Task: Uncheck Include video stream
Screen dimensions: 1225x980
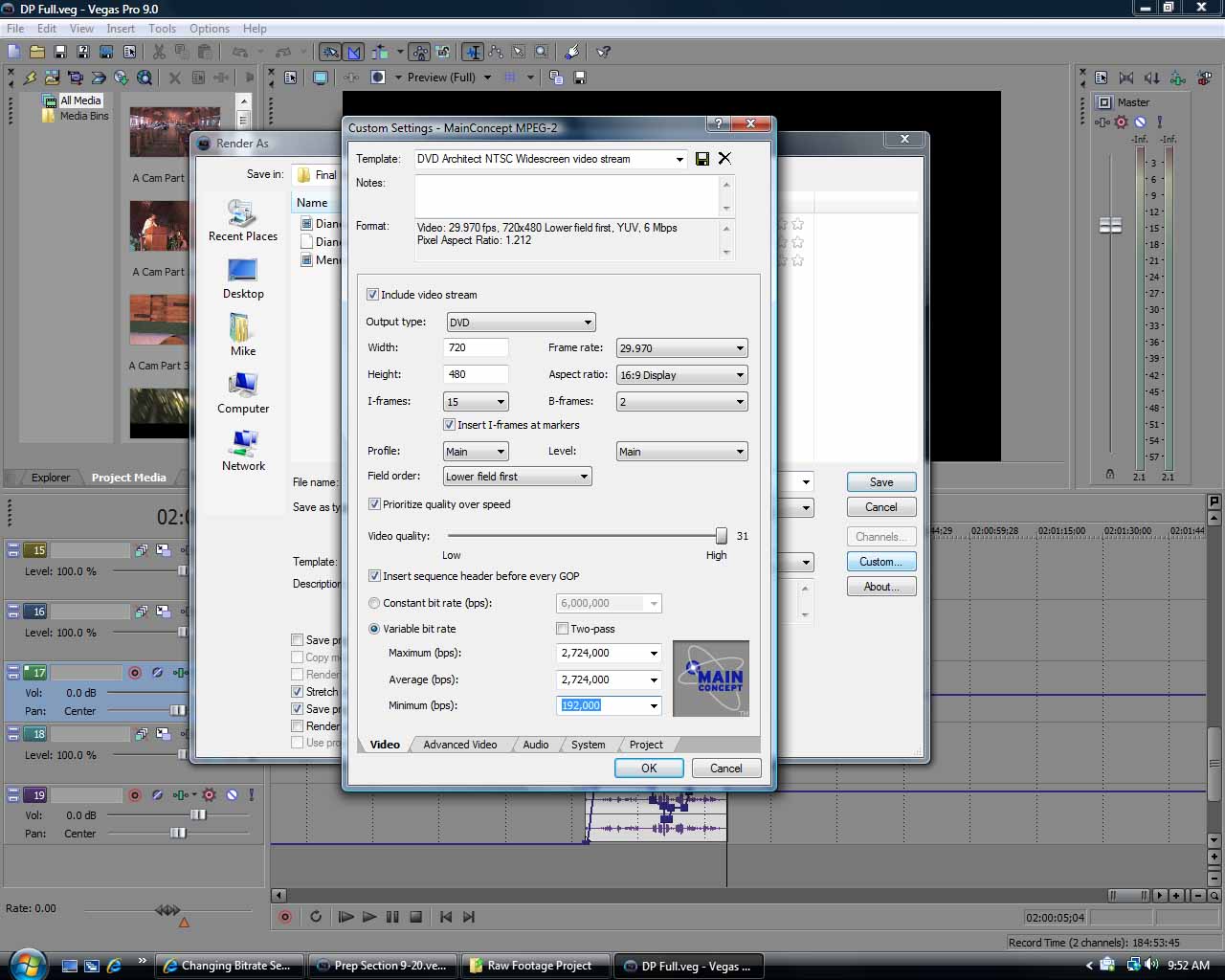Action: click(373, 295)
